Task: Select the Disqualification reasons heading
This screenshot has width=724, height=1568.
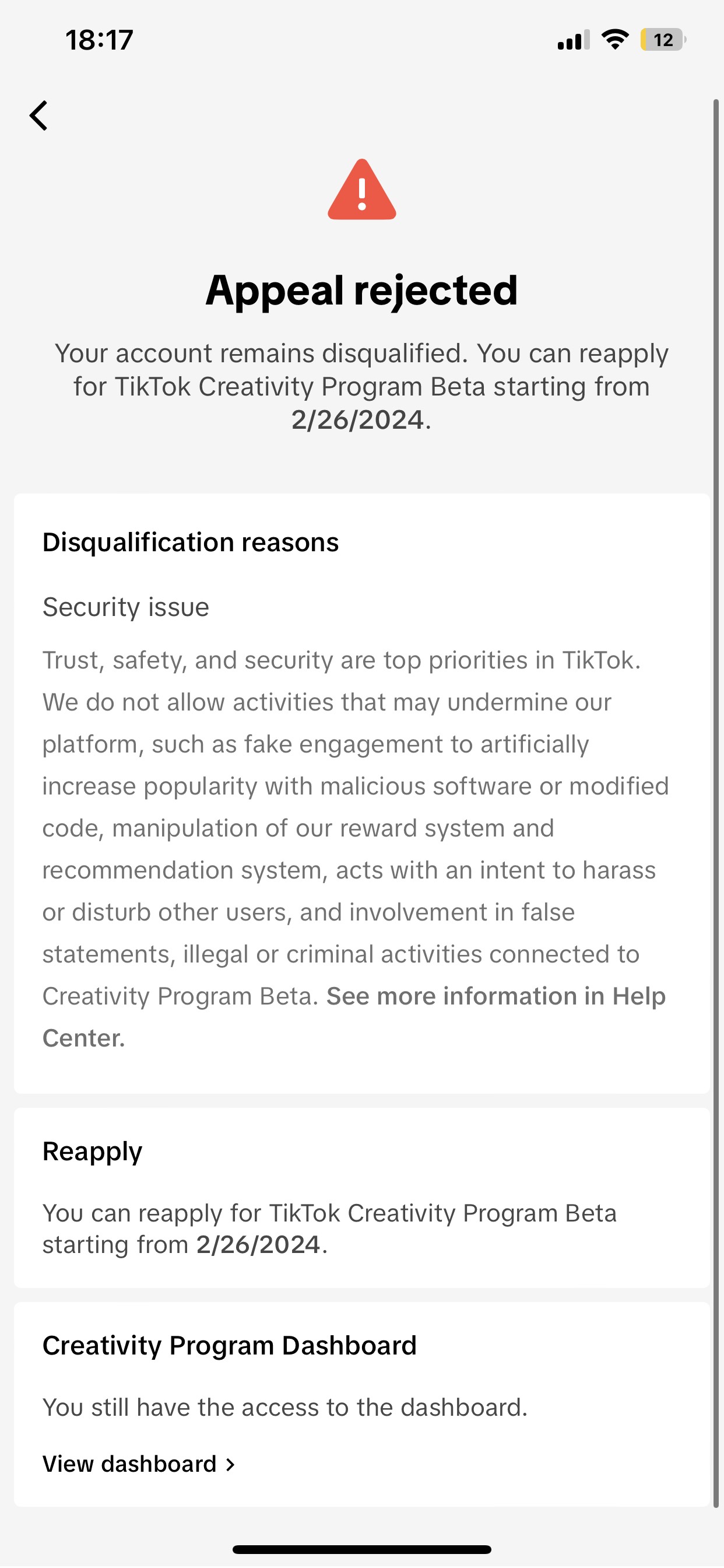Action: pos(191,542)
